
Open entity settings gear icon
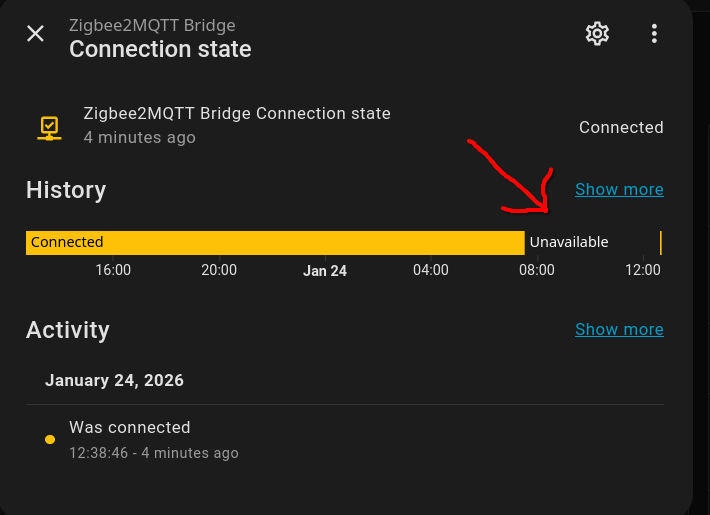597,34
